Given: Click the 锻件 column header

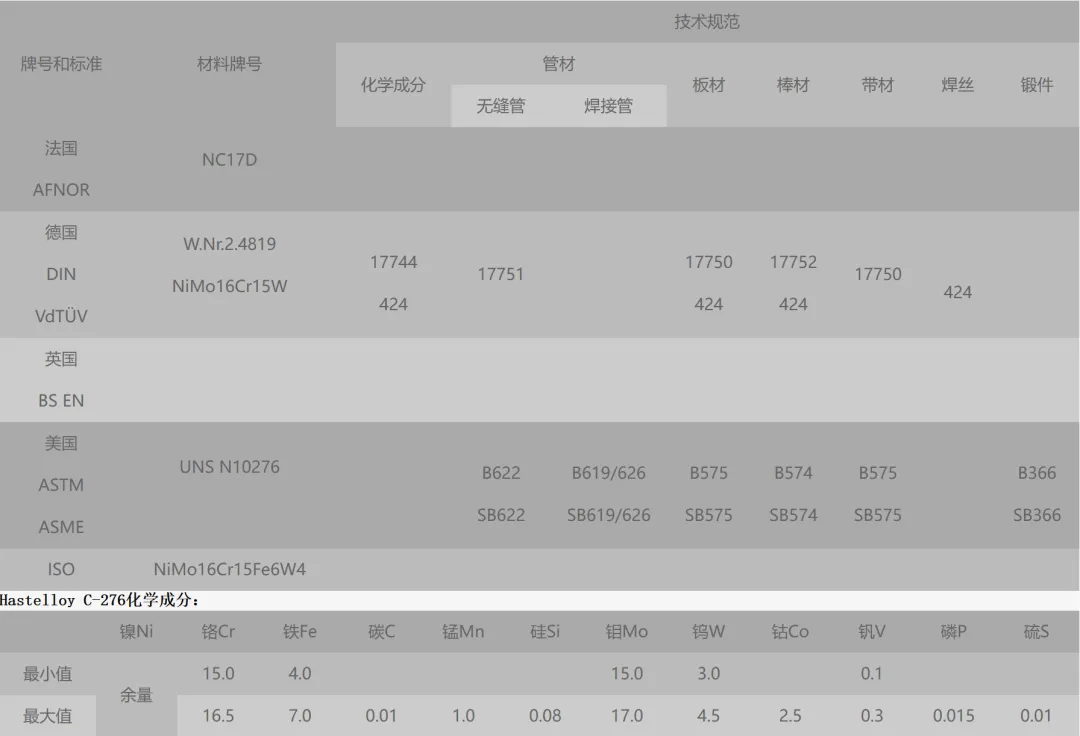Looking at the screenshot, I should (x=1037, y=85).
